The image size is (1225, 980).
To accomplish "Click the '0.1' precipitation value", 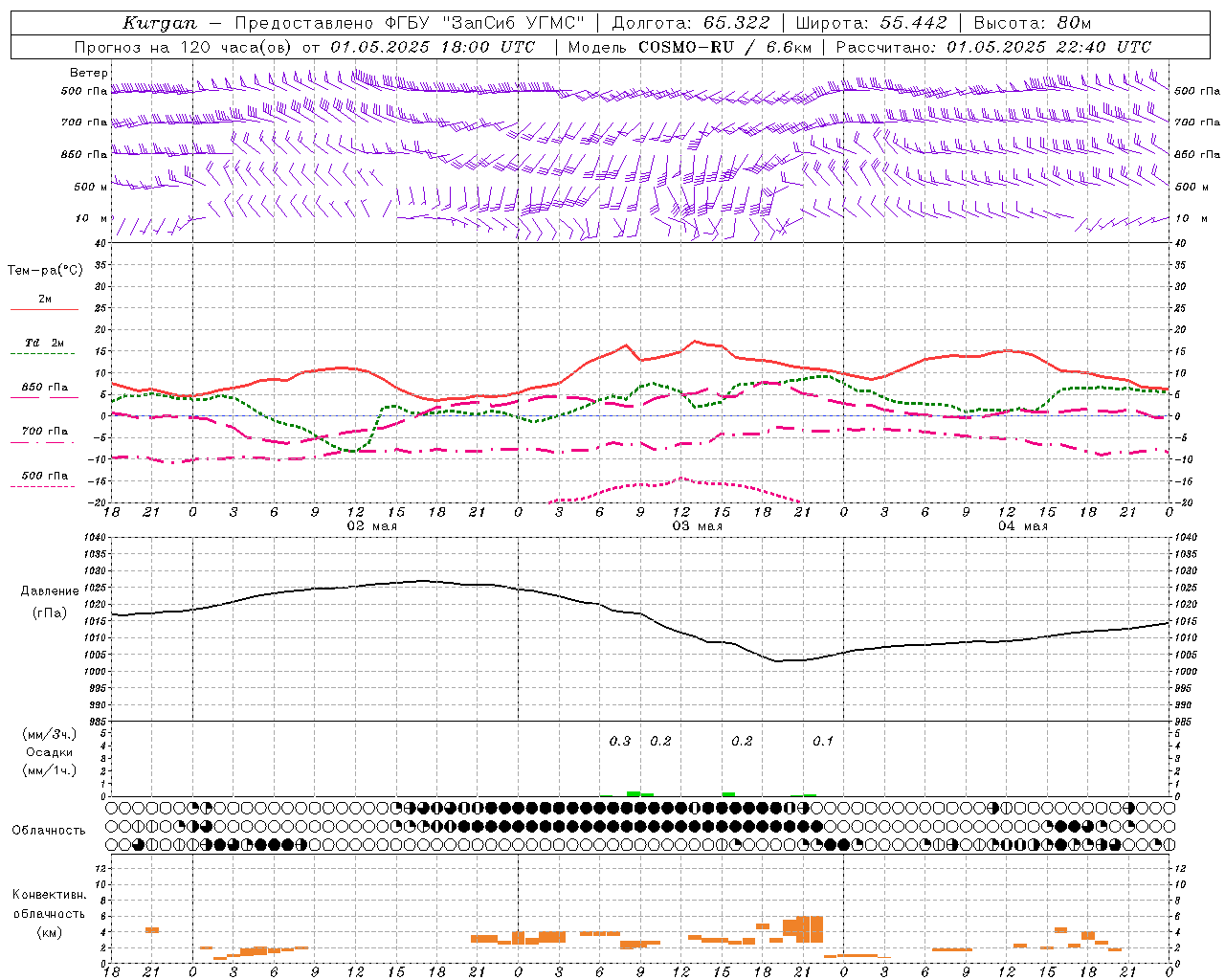I will pos(823,741).
